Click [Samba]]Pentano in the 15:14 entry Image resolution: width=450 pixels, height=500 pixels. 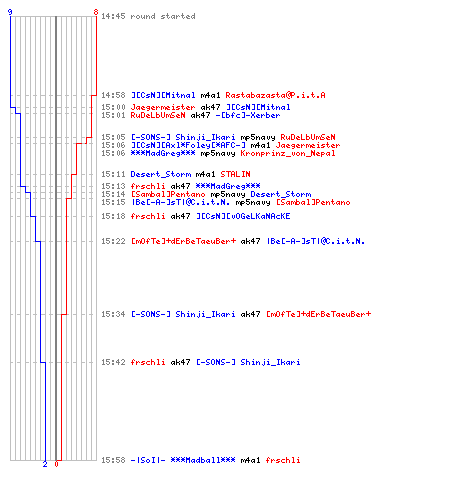[168, 194]
